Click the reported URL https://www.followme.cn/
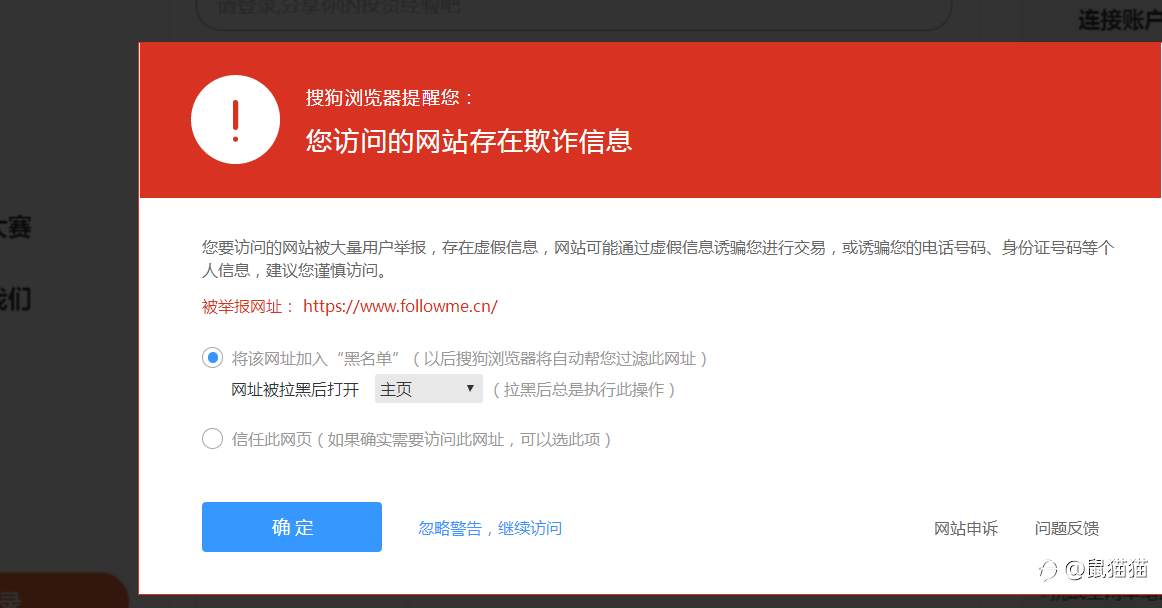 click(400, 306)
